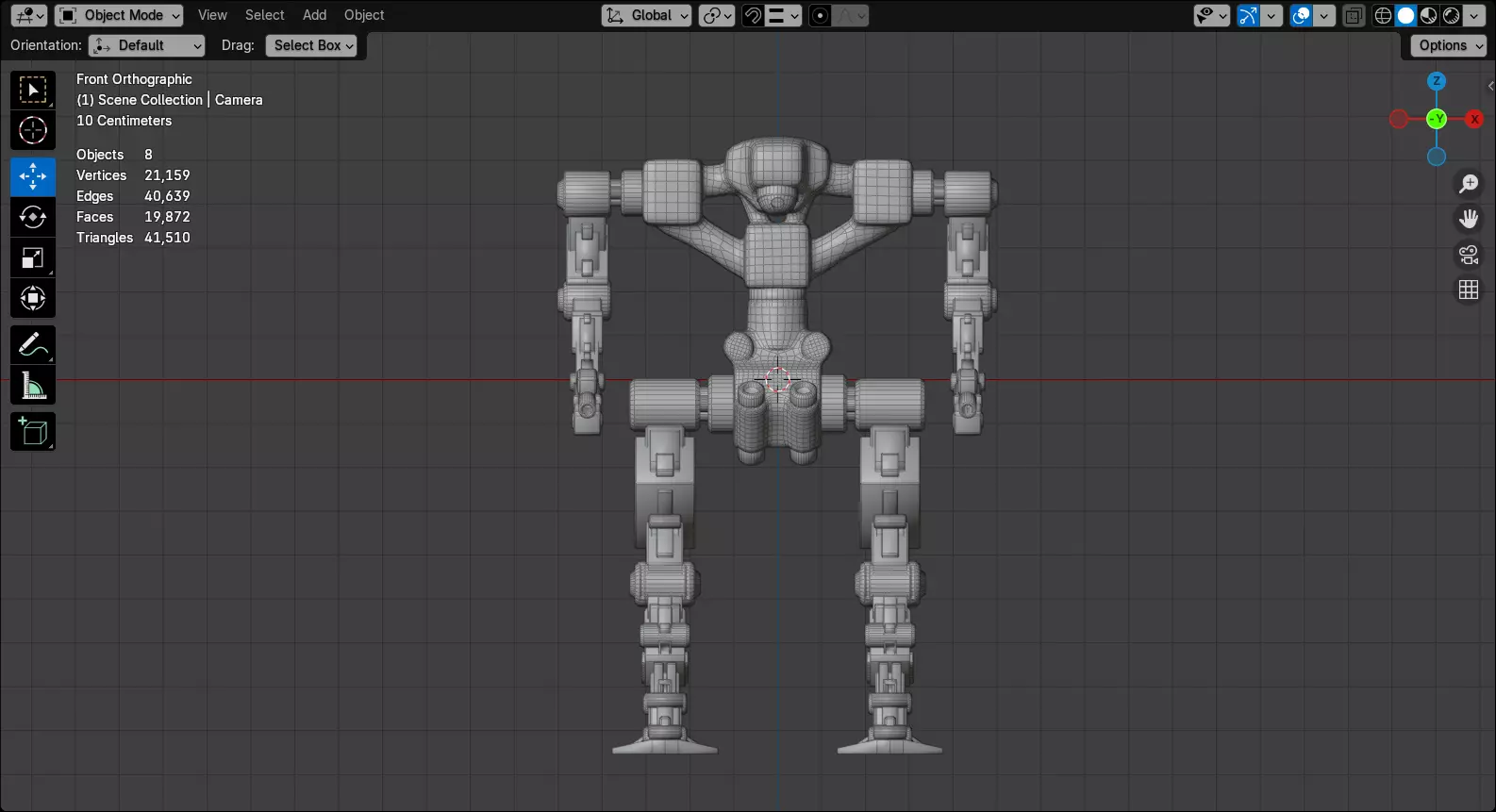Image resolution: width=1496 pixels, height=812 pixels.
Task: Switch to Wireframe viewport shading
Action: pos(1383,15)
